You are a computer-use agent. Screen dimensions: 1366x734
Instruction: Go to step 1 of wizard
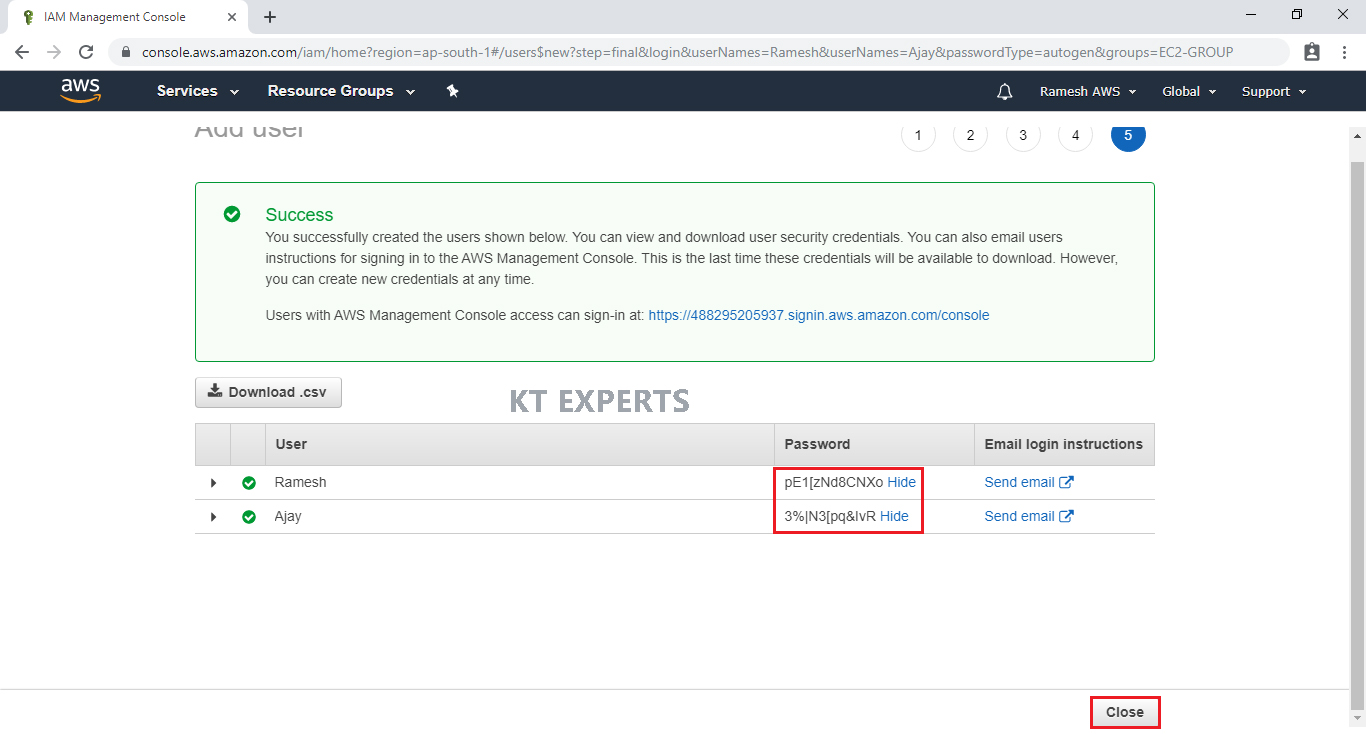tap(918, 135)
